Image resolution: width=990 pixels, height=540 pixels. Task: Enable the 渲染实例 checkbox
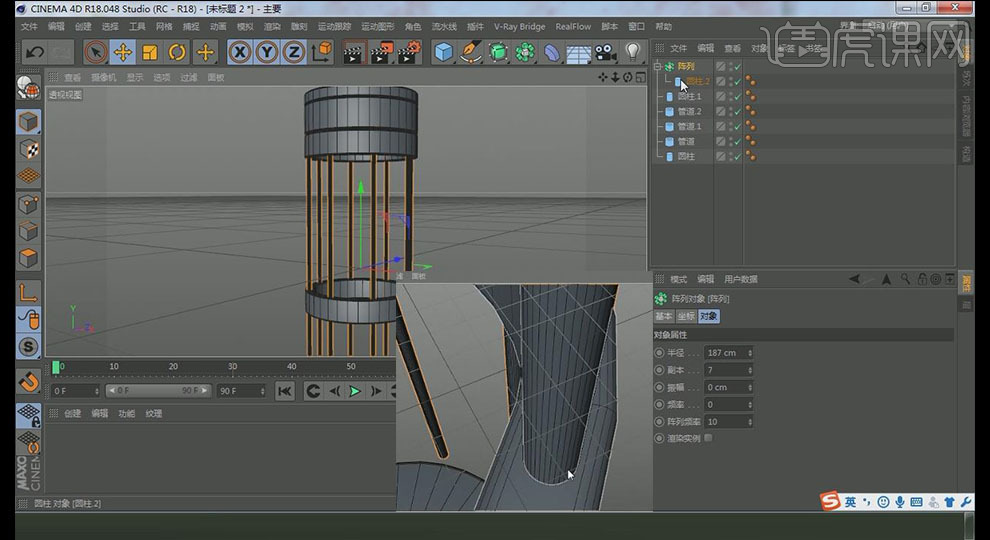(x=708, y=438)
